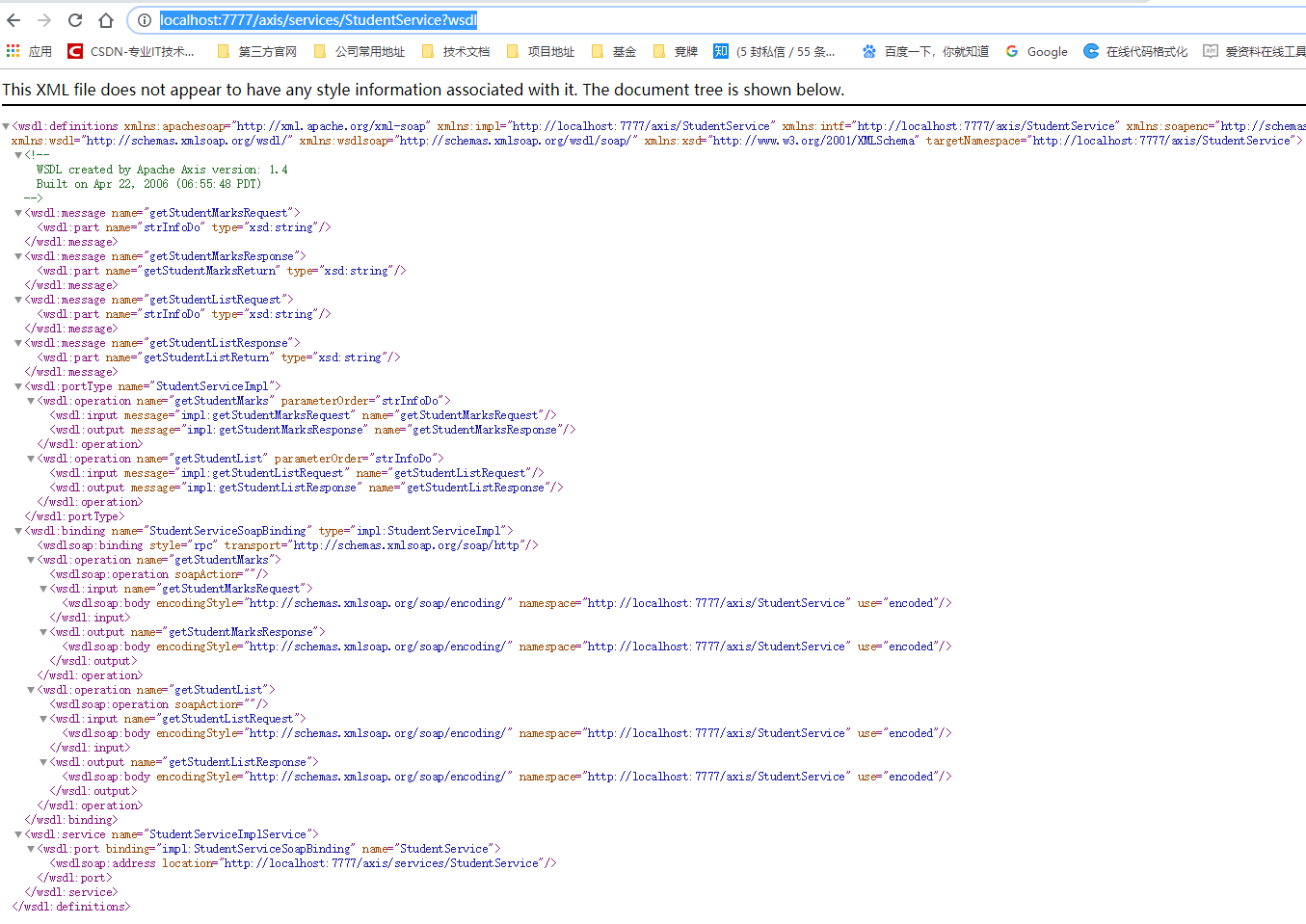Collapse portType operation getStudentMarks with parameterOrder
Image resolution: width=1306 pixels, height=924 pixels.
click(31, 401)
